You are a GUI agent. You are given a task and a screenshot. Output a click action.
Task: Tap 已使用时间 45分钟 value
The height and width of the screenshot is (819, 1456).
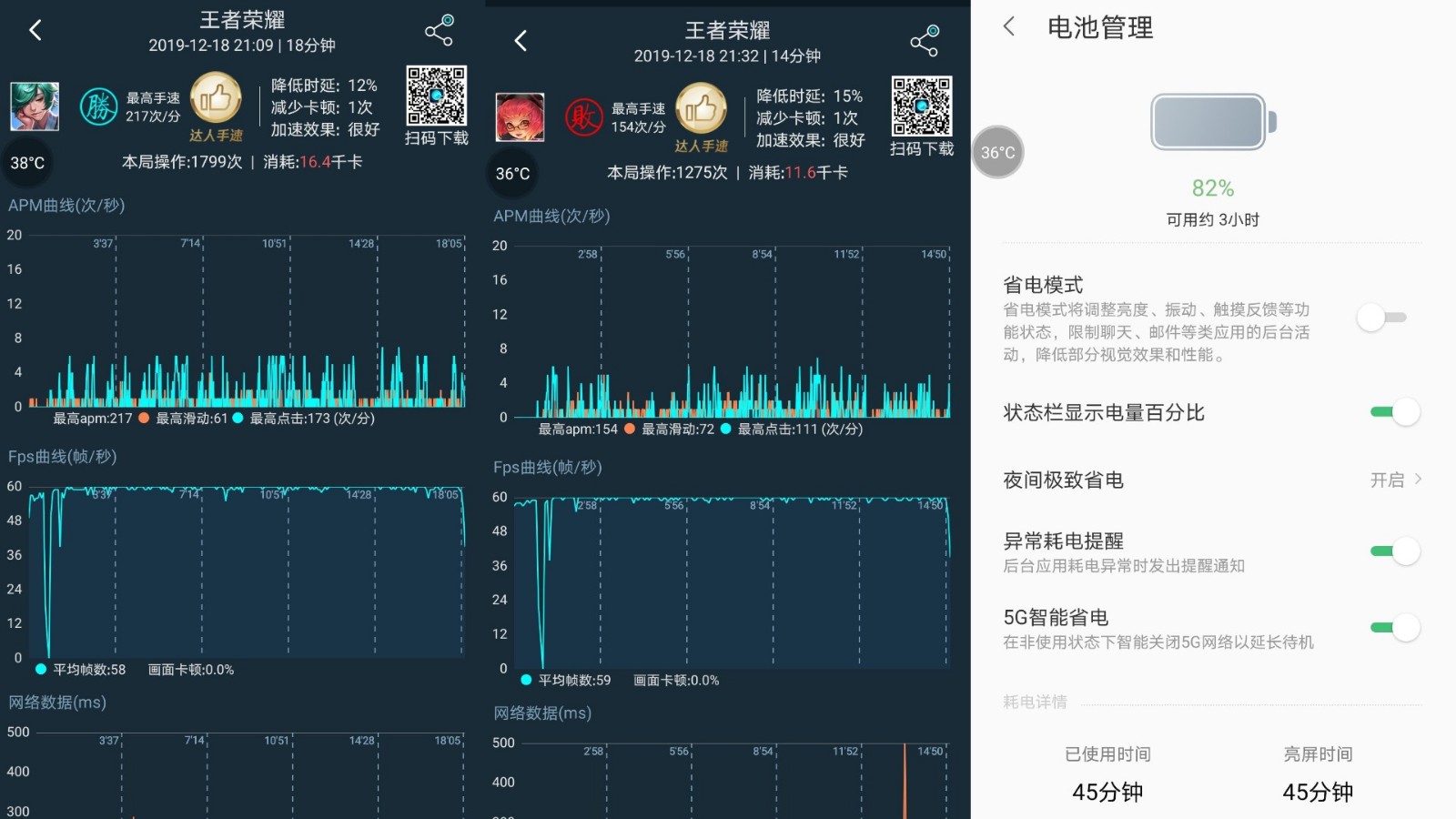pyautogui.click(x=1107, y=792)
